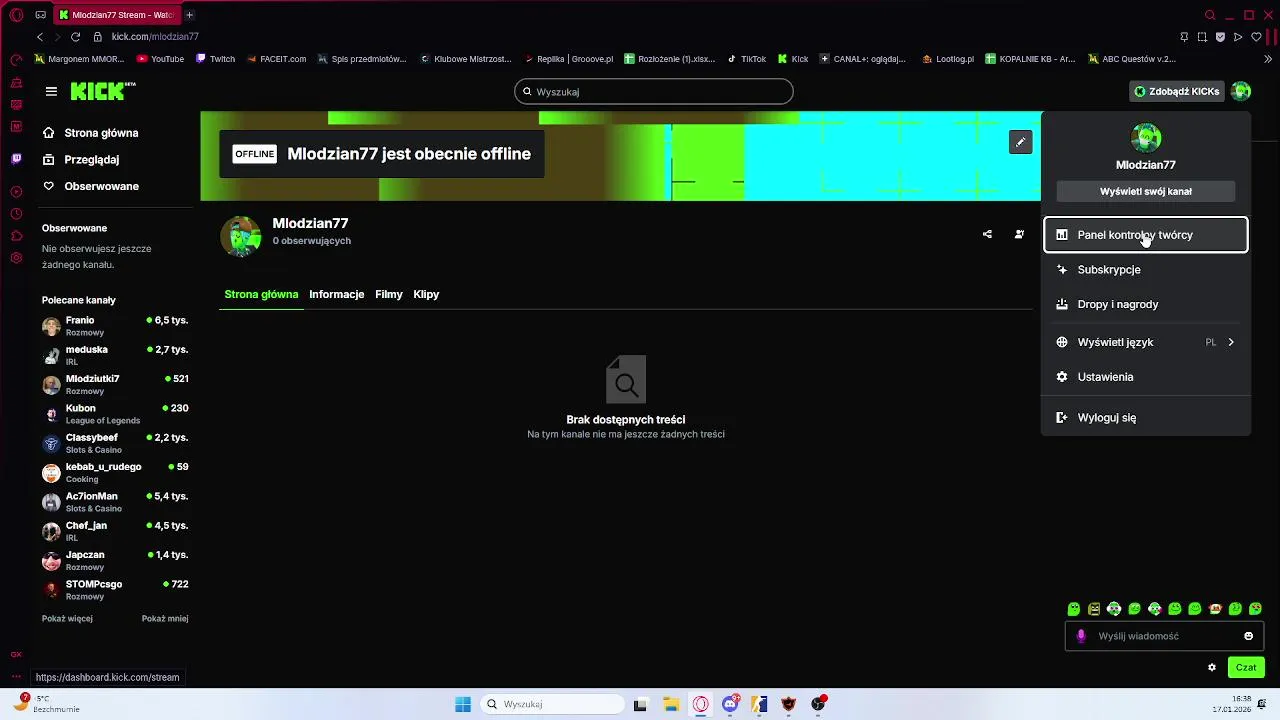The height and width of the screenshot is (720, 1280).
Task: Click the ad blocker shield icon
Action: coord(1220,37)
